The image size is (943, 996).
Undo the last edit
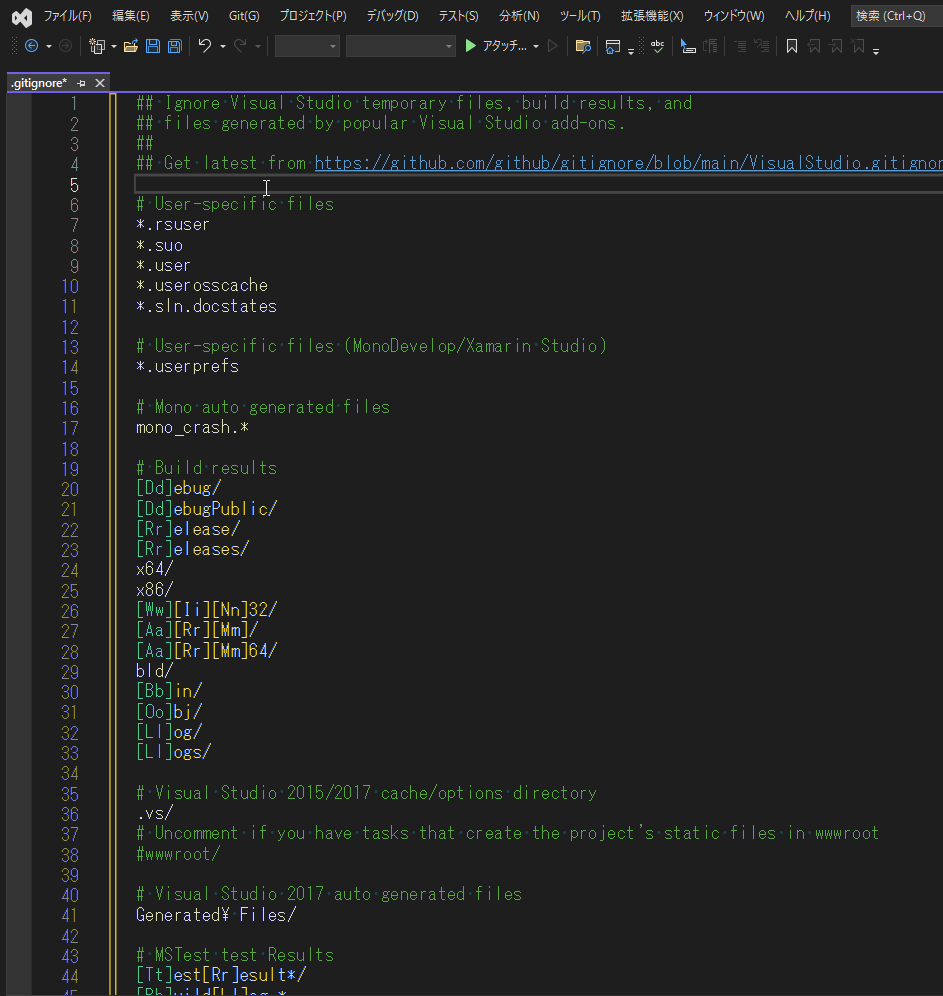point(204,46)
